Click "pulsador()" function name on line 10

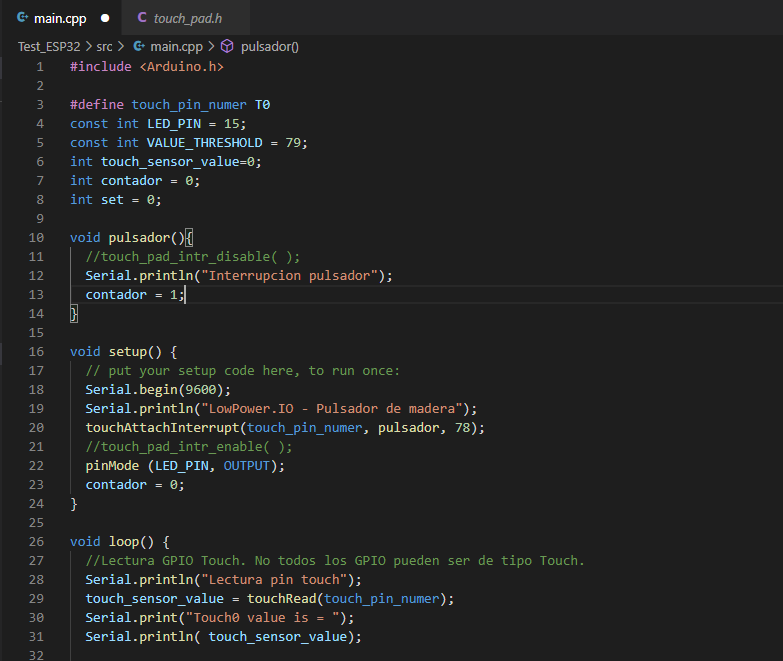click(147, 238)
